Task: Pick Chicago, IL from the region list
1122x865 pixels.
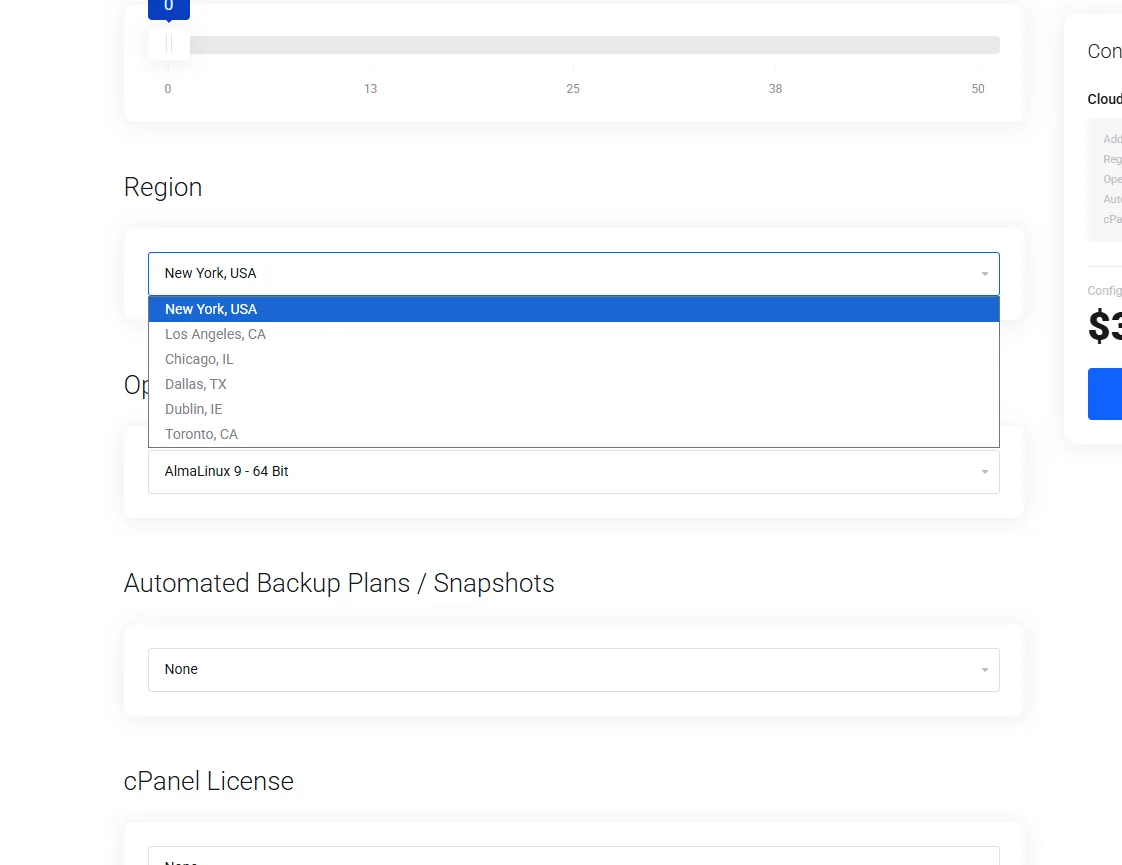Action: 573,359
